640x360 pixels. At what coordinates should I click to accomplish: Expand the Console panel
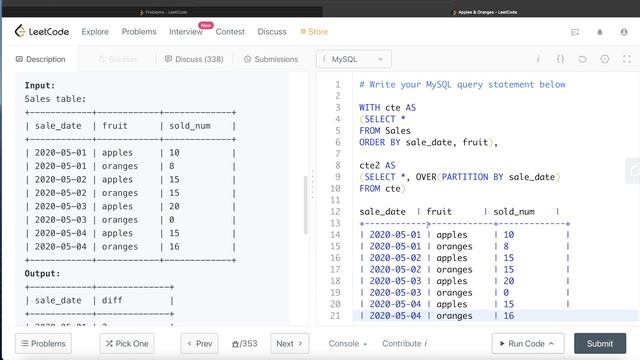tap(347, 344)
